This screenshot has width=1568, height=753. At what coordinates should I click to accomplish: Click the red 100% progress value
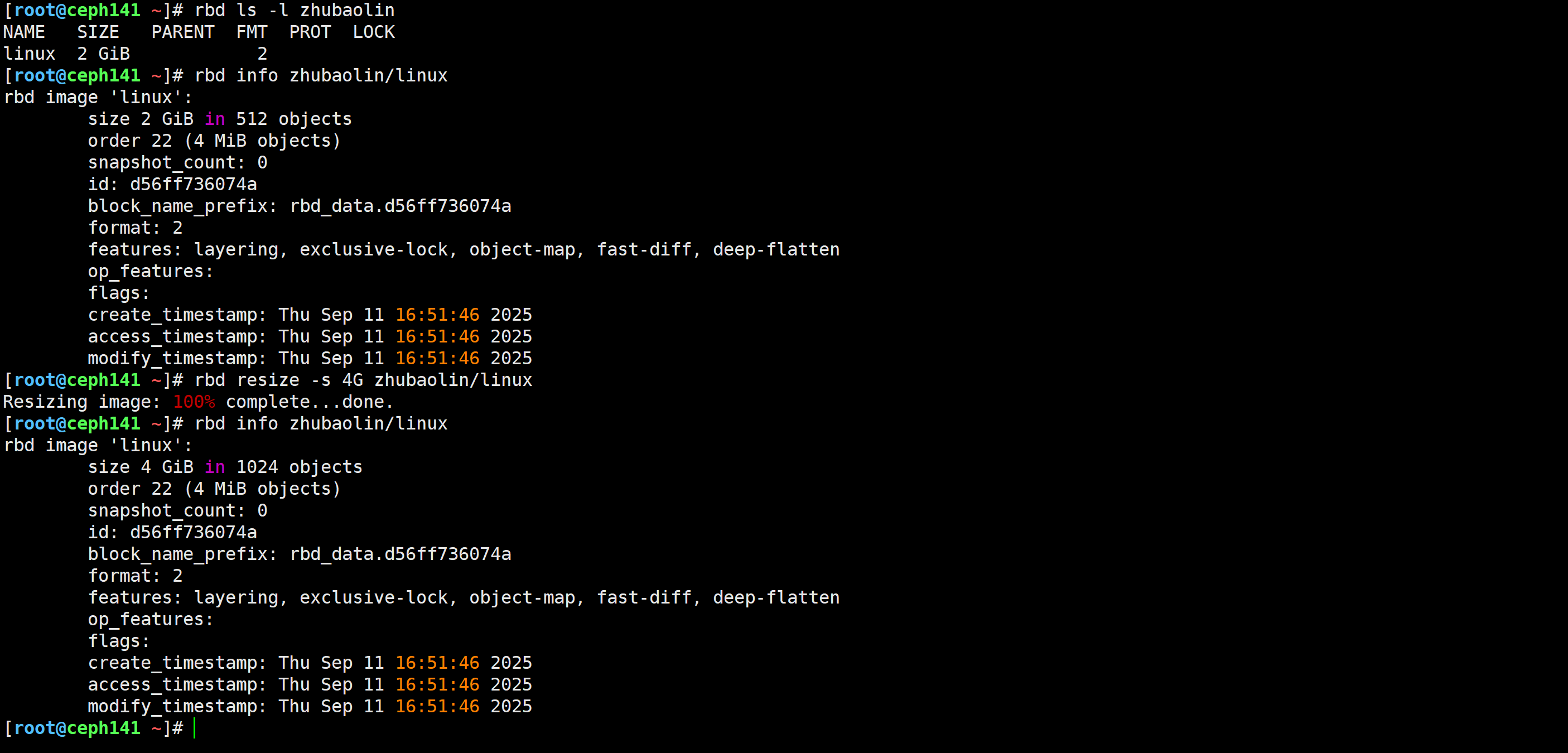pyautogui.click(x=194, y=402)
